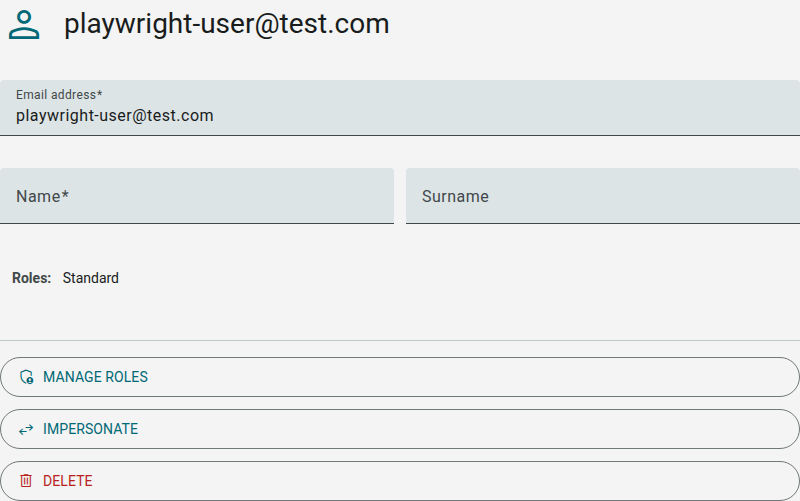Screen dimensions: 800x501
Task: Click the user profile avatar icon
Action: 24,25
